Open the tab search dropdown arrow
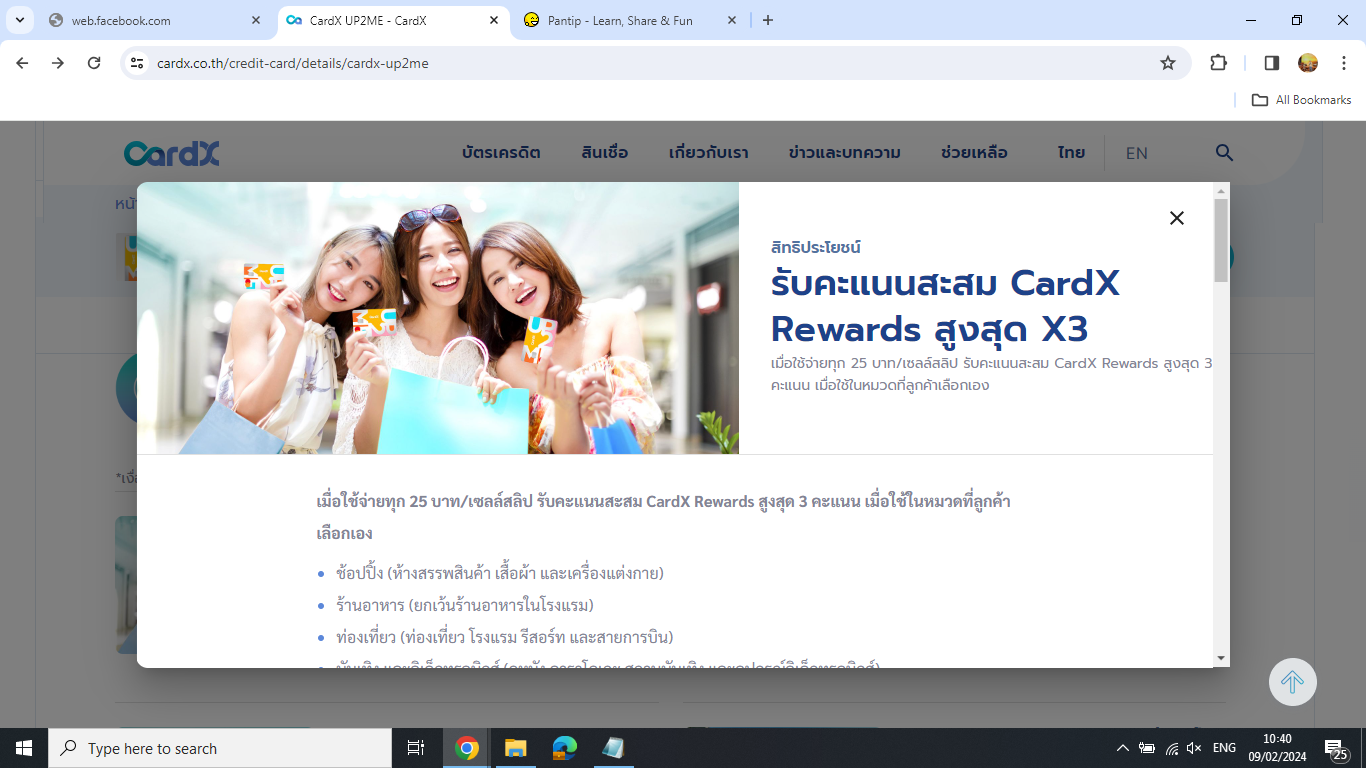1366x768 pixels. click(19, 20)
